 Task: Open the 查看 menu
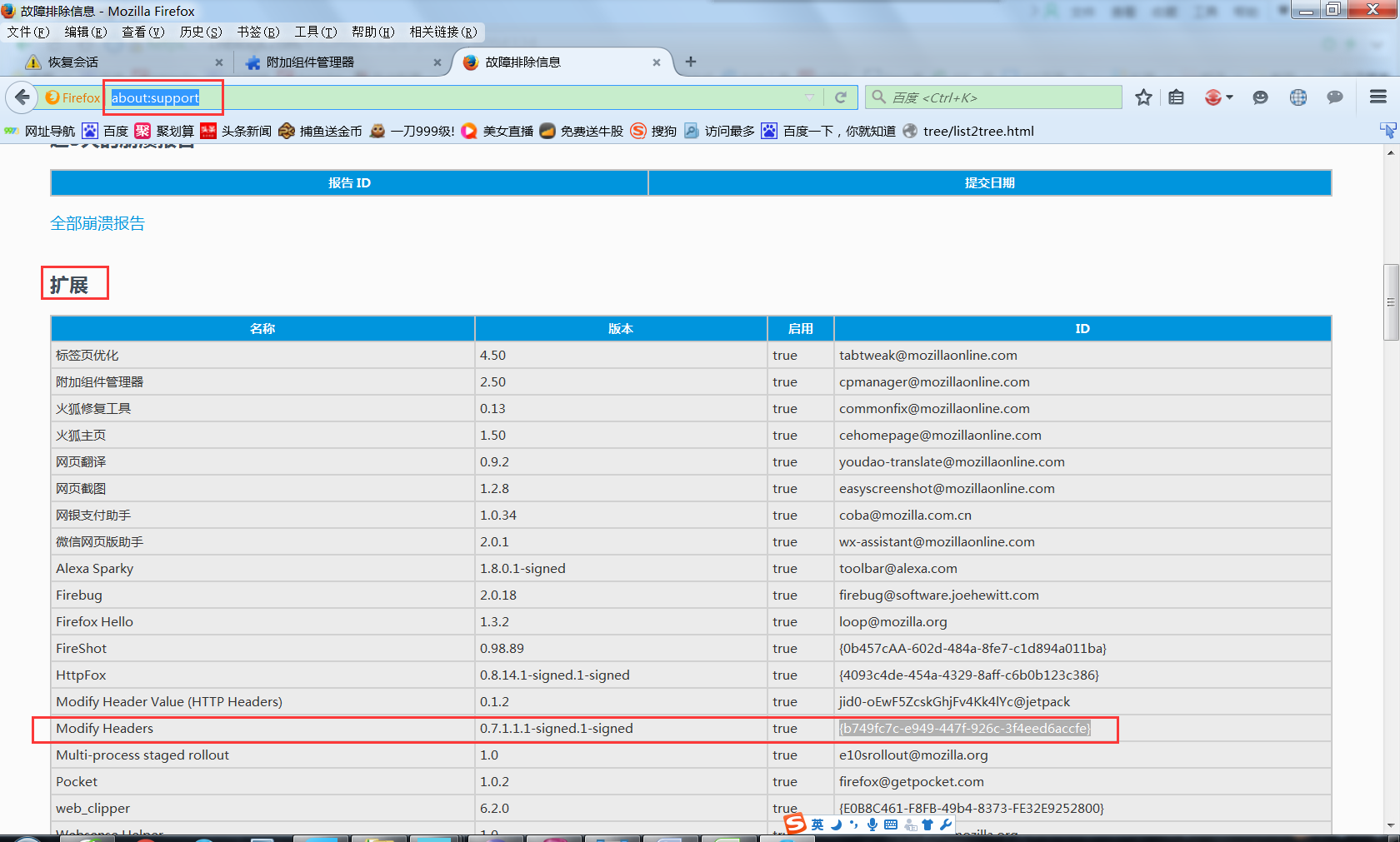point(143,32)
